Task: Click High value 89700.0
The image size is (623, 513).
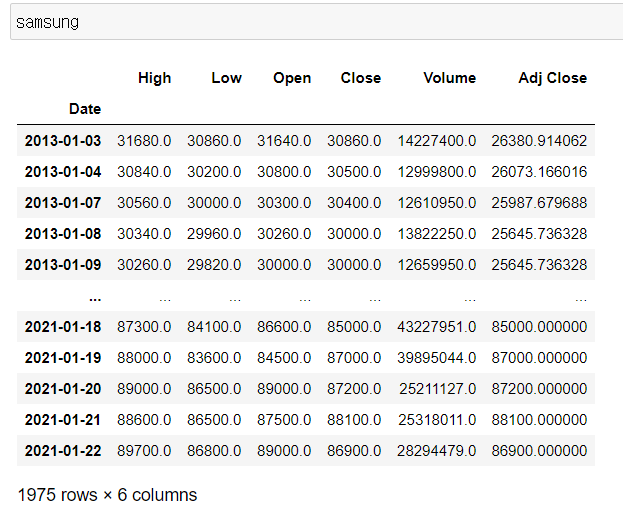Action: pos(144,451)
